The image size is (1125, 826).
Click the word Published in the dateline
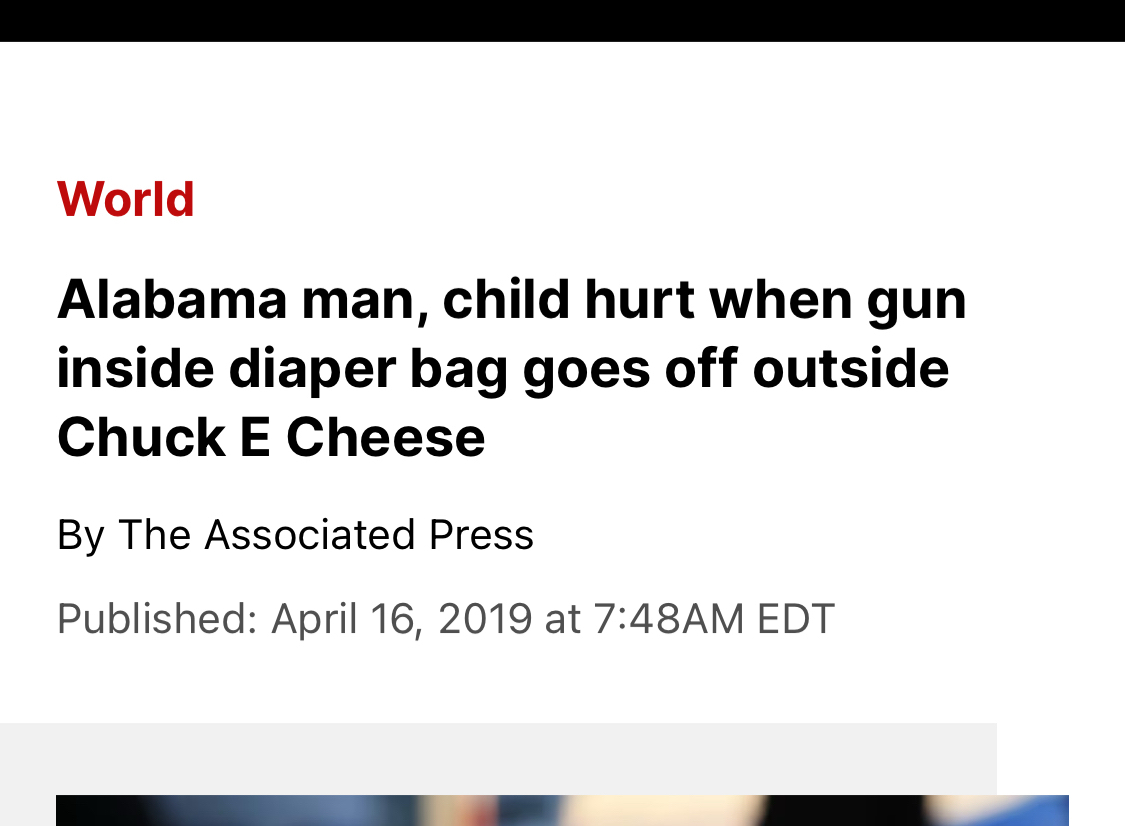click(156, 618)
